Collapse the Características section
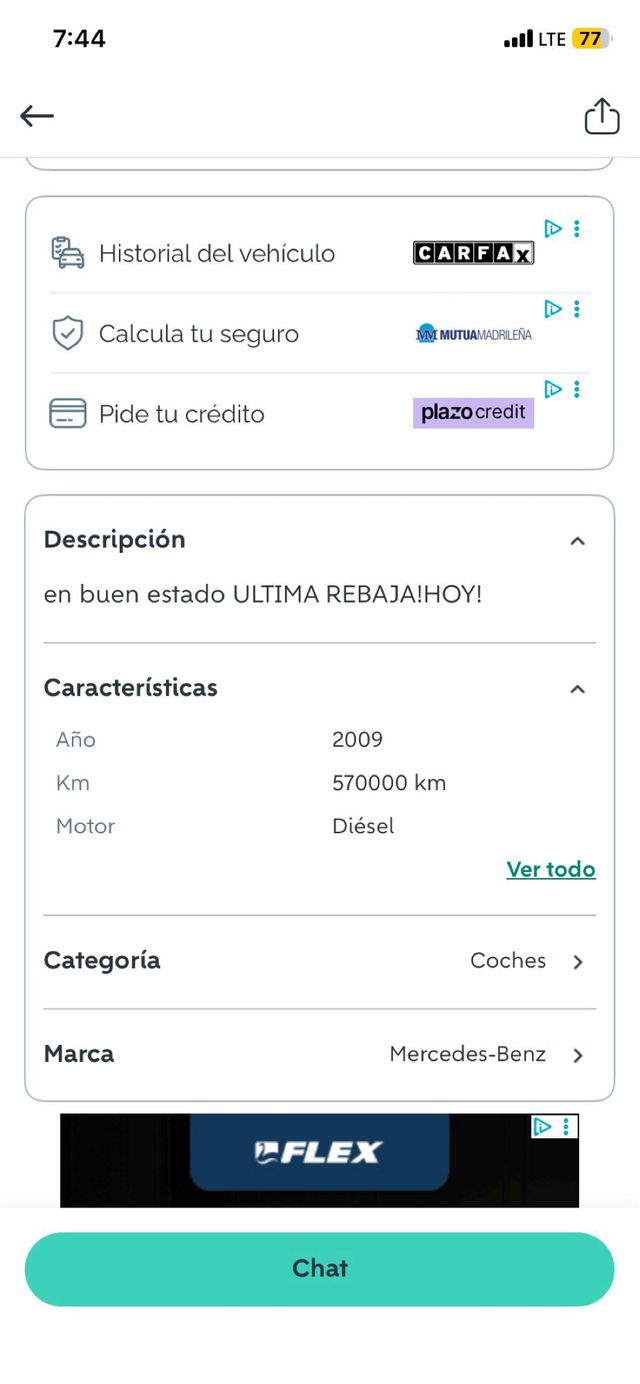 (577, 688)
